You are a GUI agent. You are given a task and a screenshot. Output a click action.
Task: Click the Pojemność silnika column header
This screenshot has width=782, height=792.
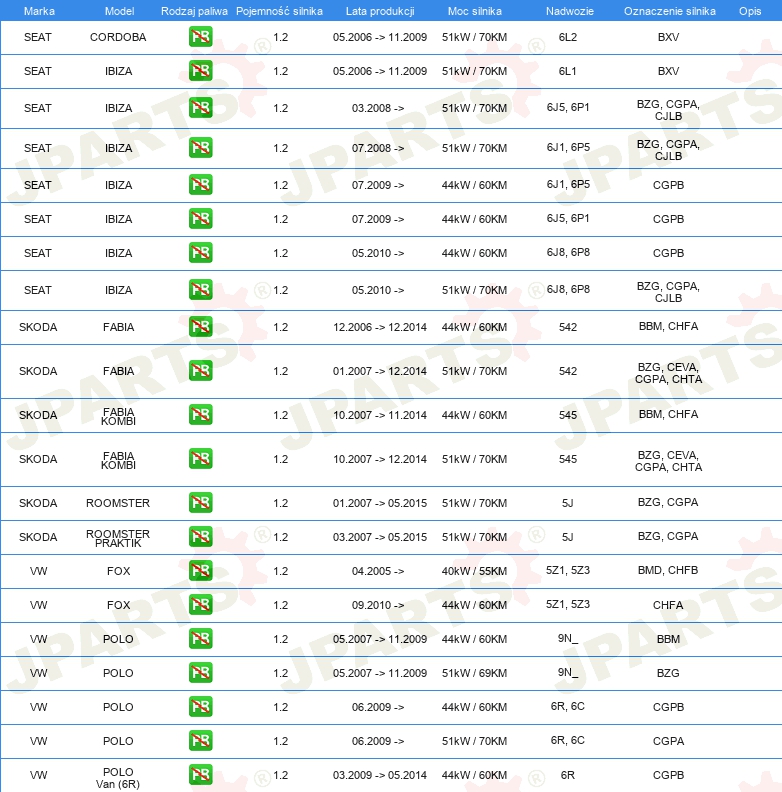(x=279, y=11)
